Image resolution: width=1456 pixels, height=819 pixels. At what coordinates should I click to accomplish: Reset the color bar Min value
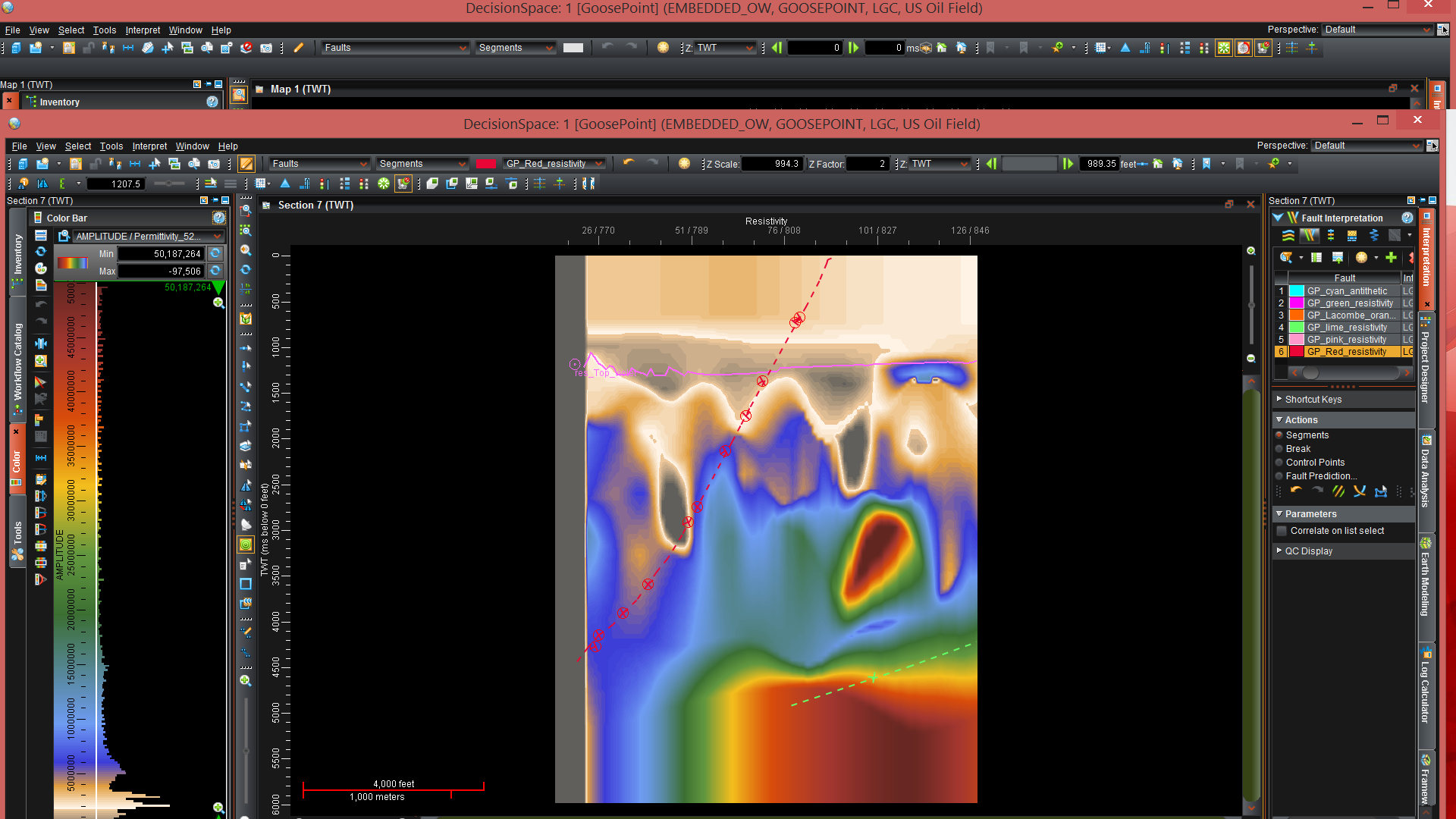(215, 254)
